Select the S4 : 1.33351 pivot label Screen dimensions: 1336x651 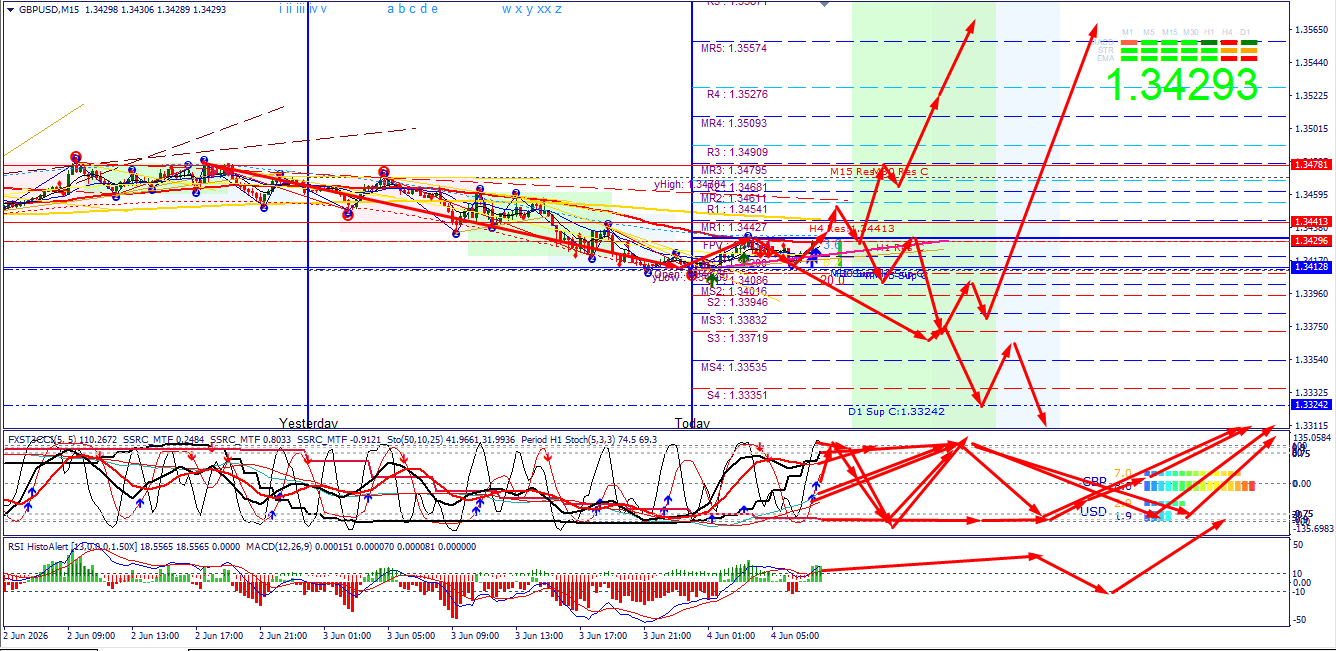(x=737, y=396)
